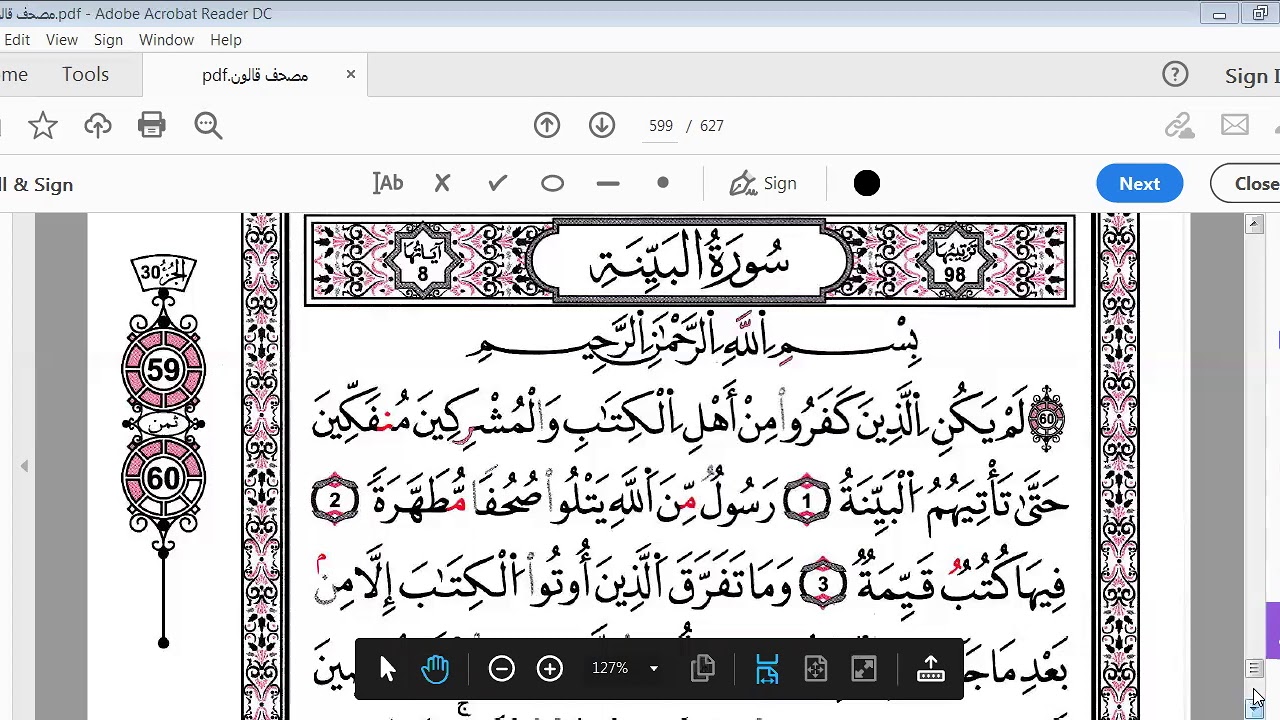Image resolution: width=1280 pixels, height=720 pixels.
Task: Share link icon in the toolbar
Action: click(x=1180, y=125)
